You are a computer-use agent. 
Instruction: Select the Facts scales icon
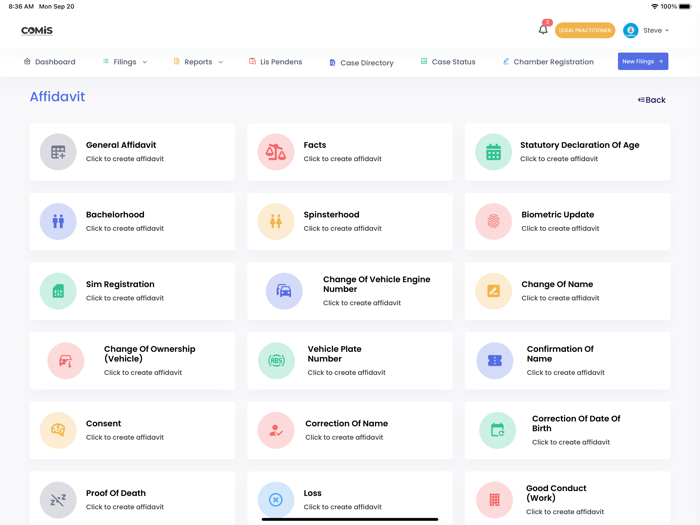click(276, 152)
